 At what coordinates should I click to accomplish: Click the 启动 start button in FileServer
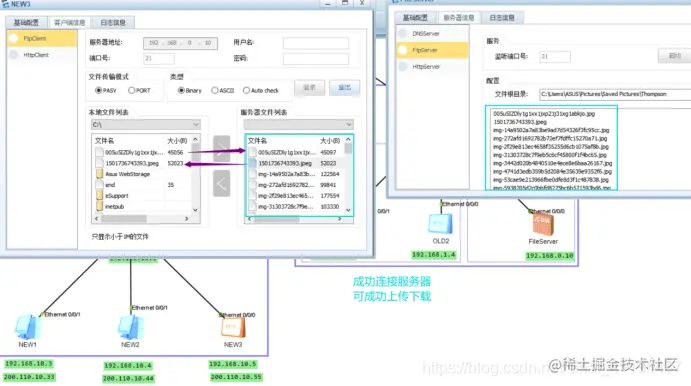point(675,56)
